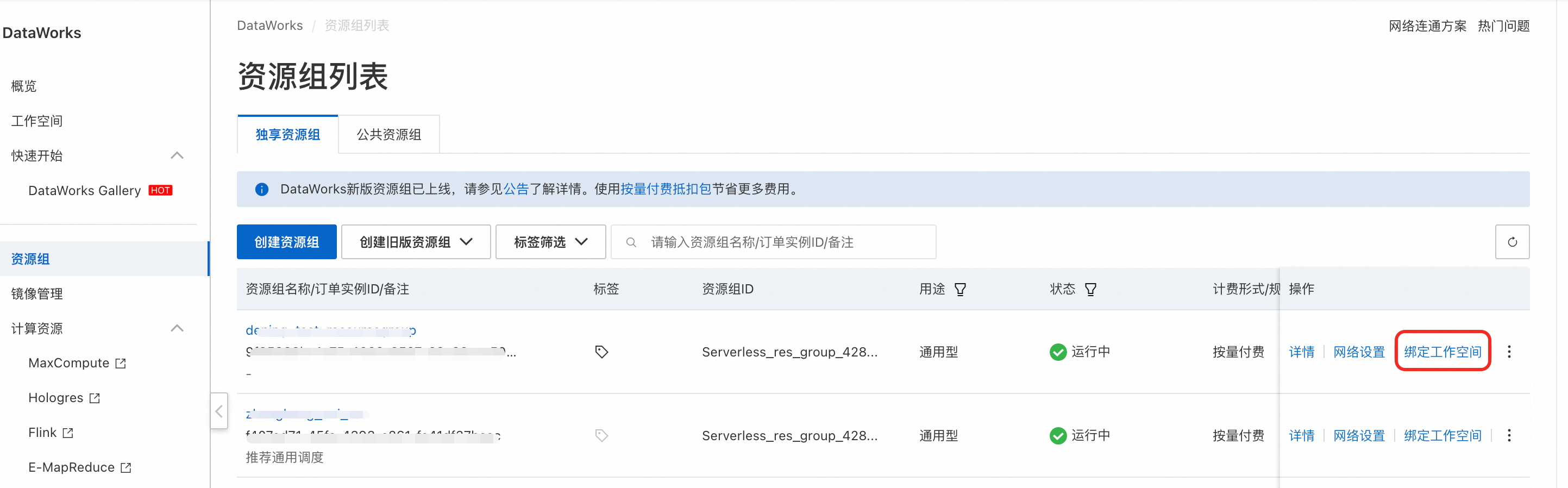Open 概览 in the sidebar
The height and width of the screenshot is (488, 1568).
tap(24, 86)
